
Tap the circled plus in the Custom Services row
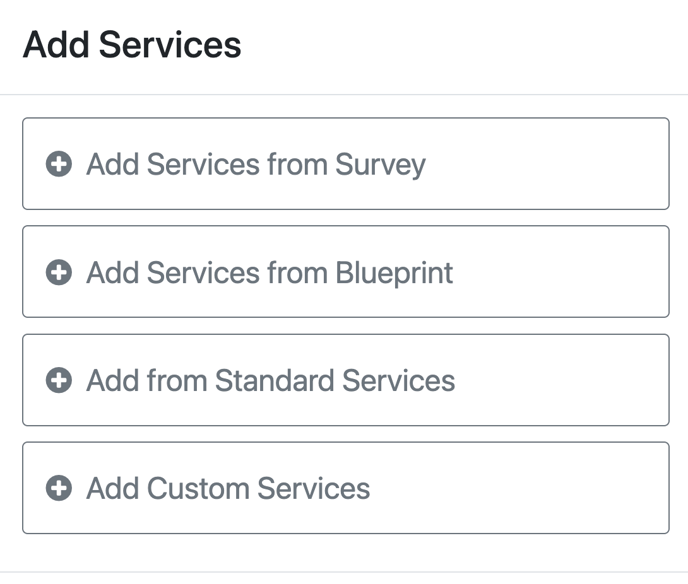point(59,488)
